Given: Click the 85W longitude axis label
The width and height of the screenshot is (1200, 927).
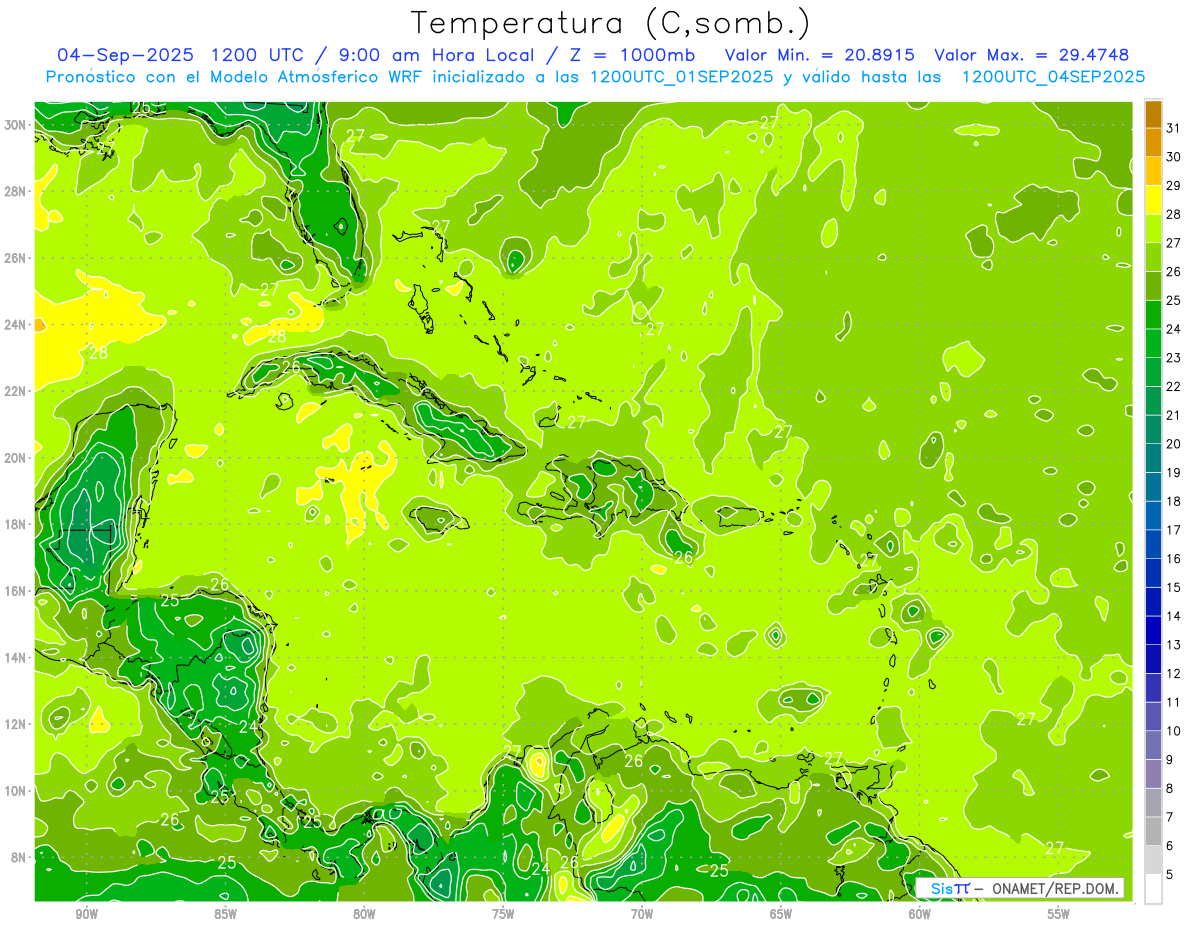Looking at the screenshot, I should pyautogui.click(x=225, y=914).
